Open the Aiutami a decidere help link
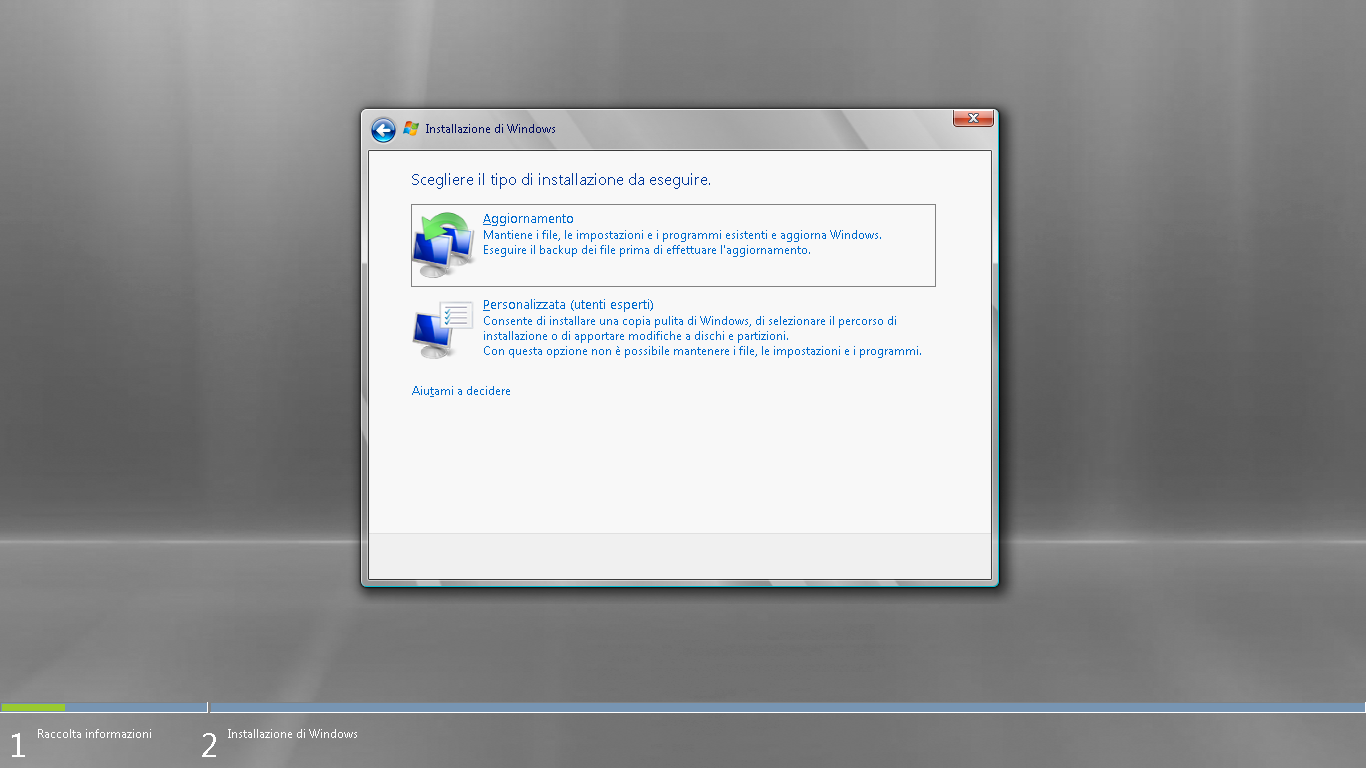 (461, 391)
